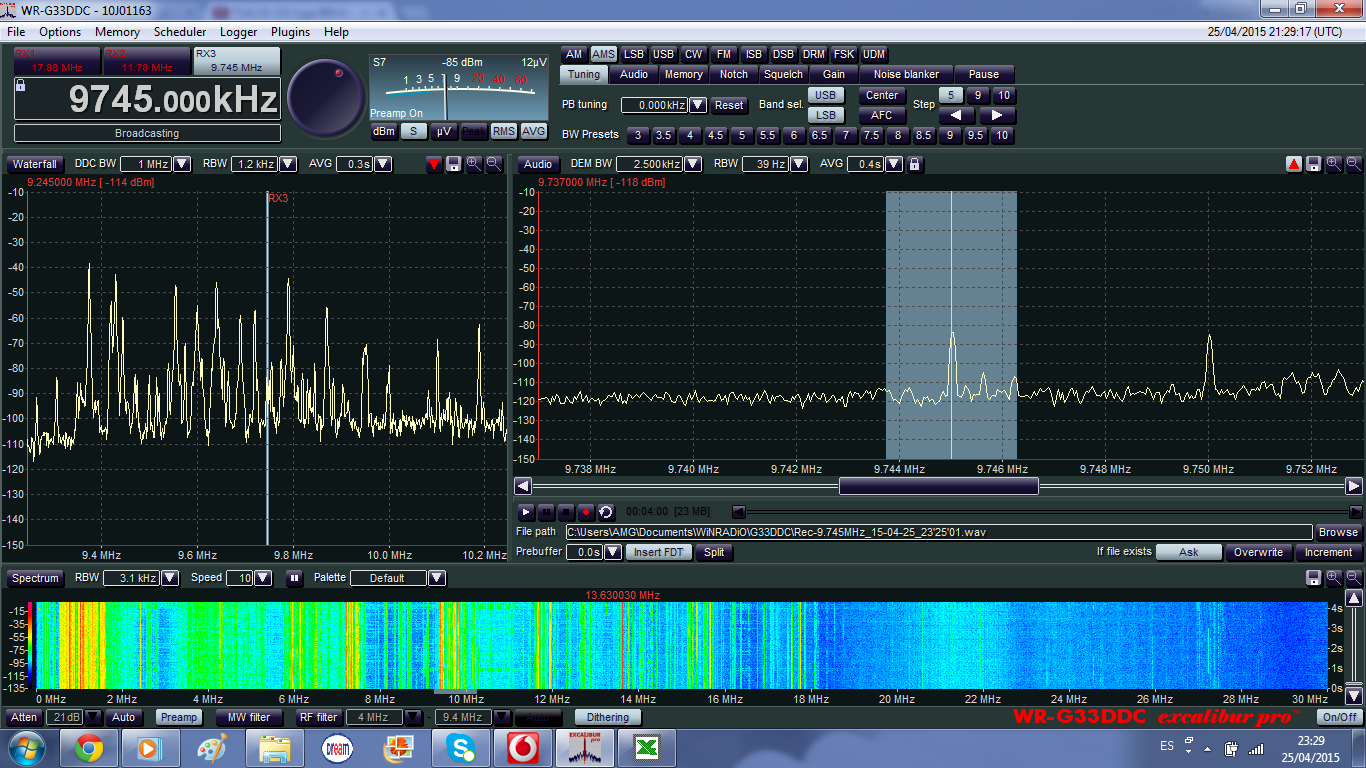Open the Scheduler menu
Viewport: 1366px width, 768px height.
click(x=180, y=32)
